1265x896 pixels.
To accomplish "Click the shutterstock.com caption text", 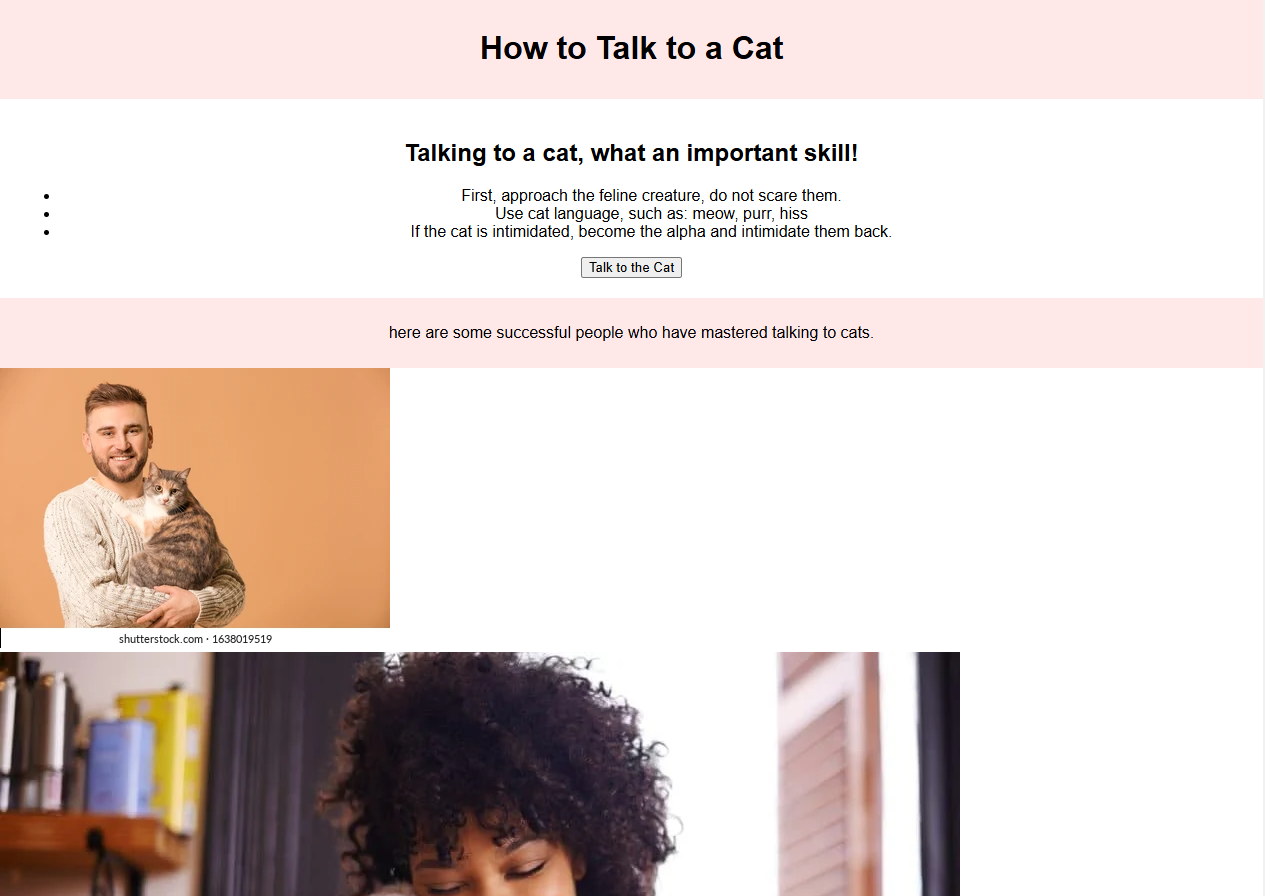I will pos(161,639).
